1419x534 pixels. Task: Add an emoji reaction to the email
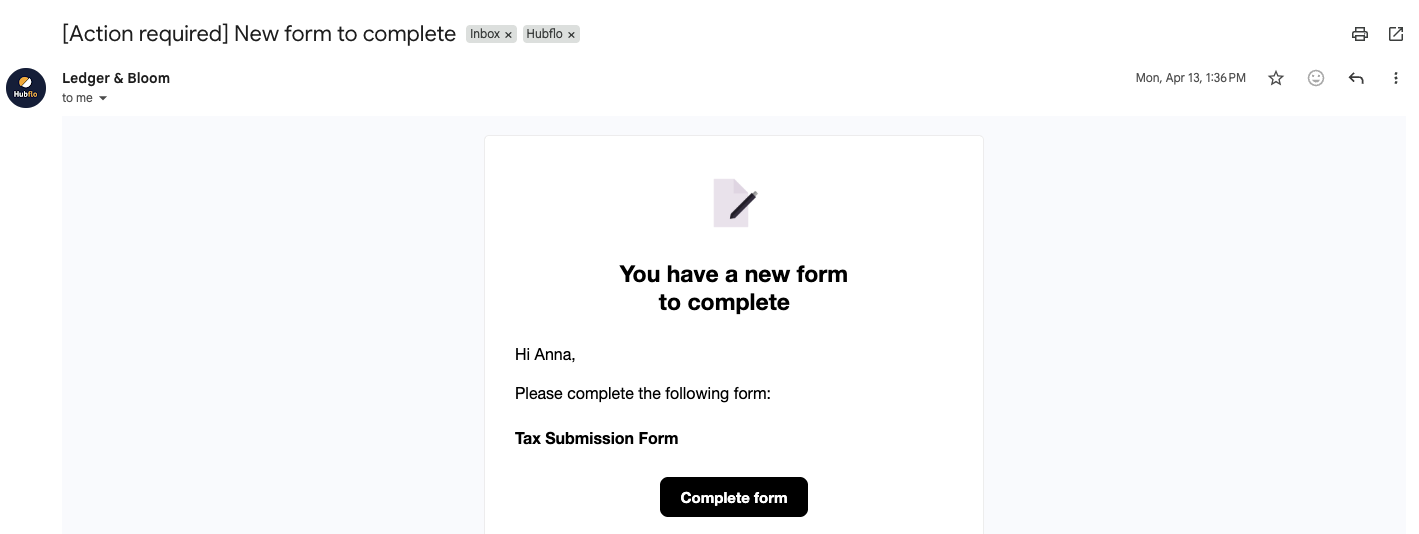click(1316, 78)
